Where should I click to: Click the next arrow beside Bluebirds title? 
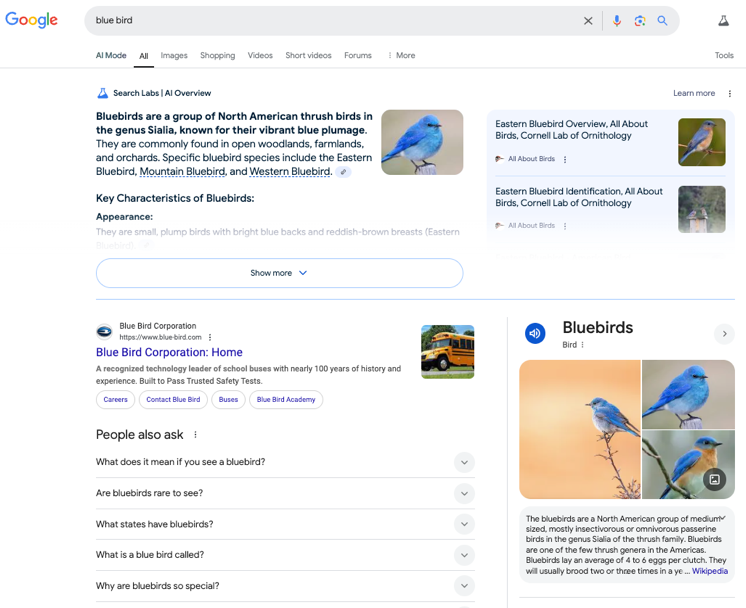click(724, 334)
